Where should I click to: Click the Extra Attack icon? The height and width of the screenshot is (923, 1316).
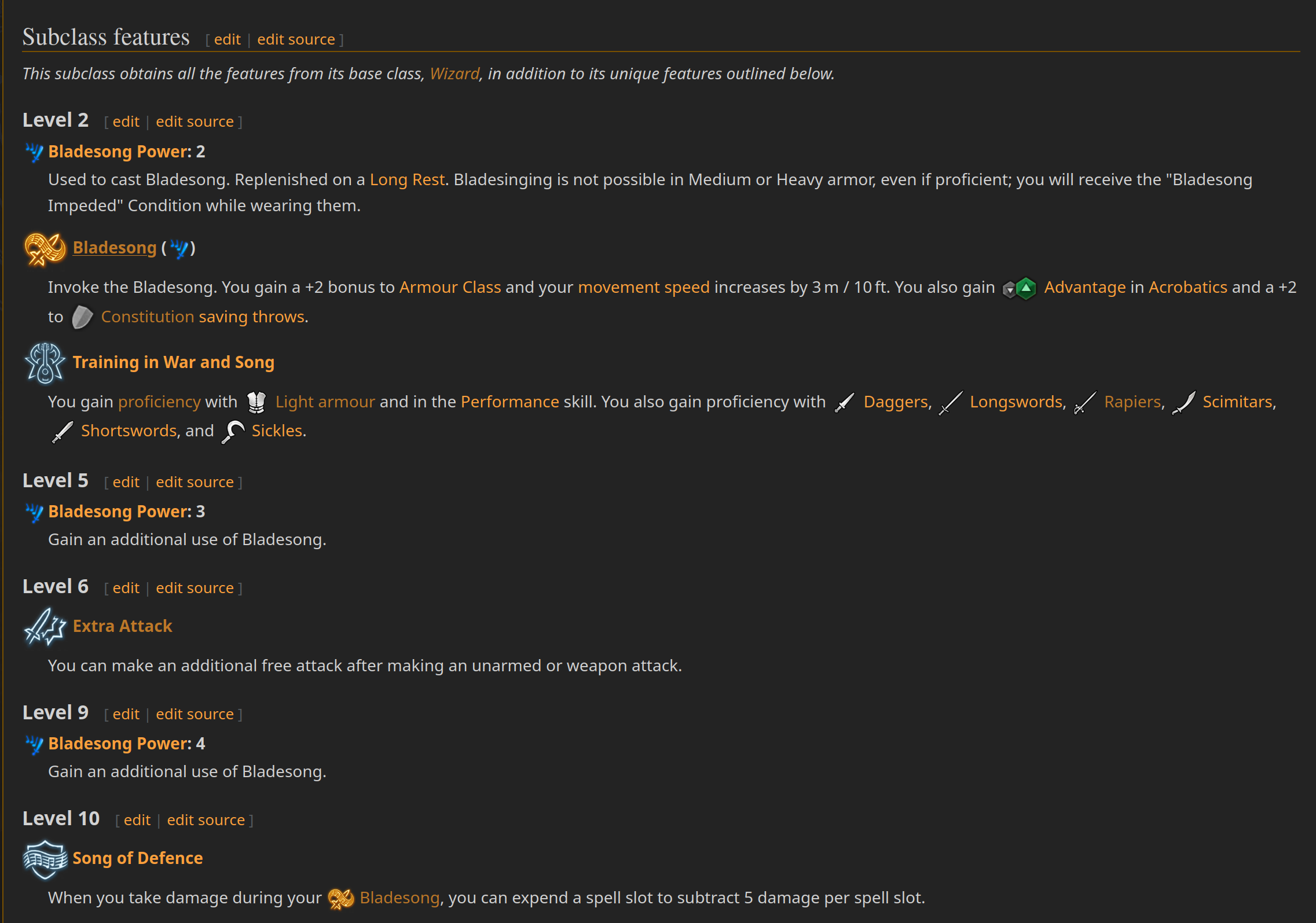point(45,627)
